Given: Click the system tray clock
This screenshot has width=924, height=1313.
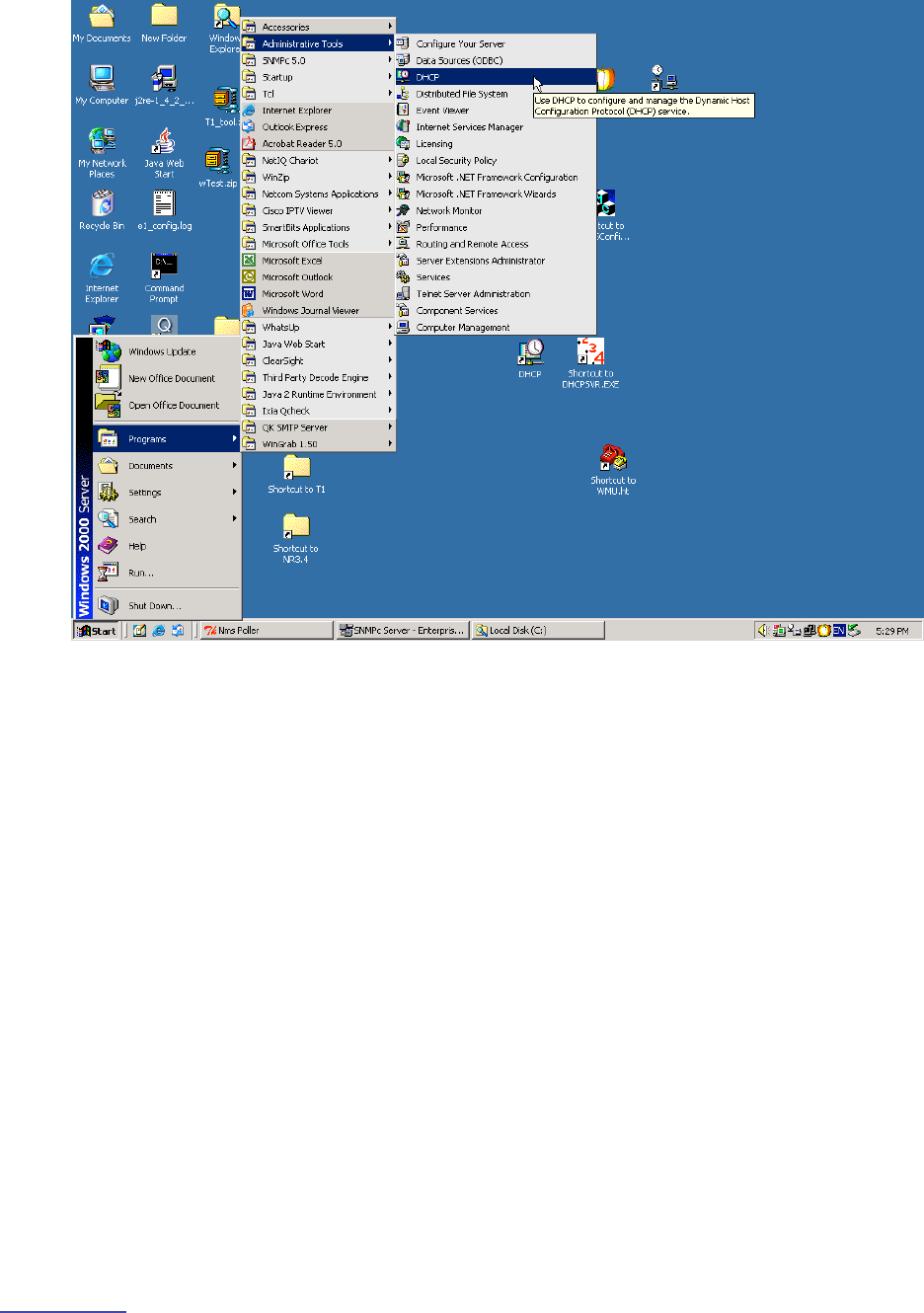Looking at the screenshot, I should pyautogui.click(x=892, y=630).
